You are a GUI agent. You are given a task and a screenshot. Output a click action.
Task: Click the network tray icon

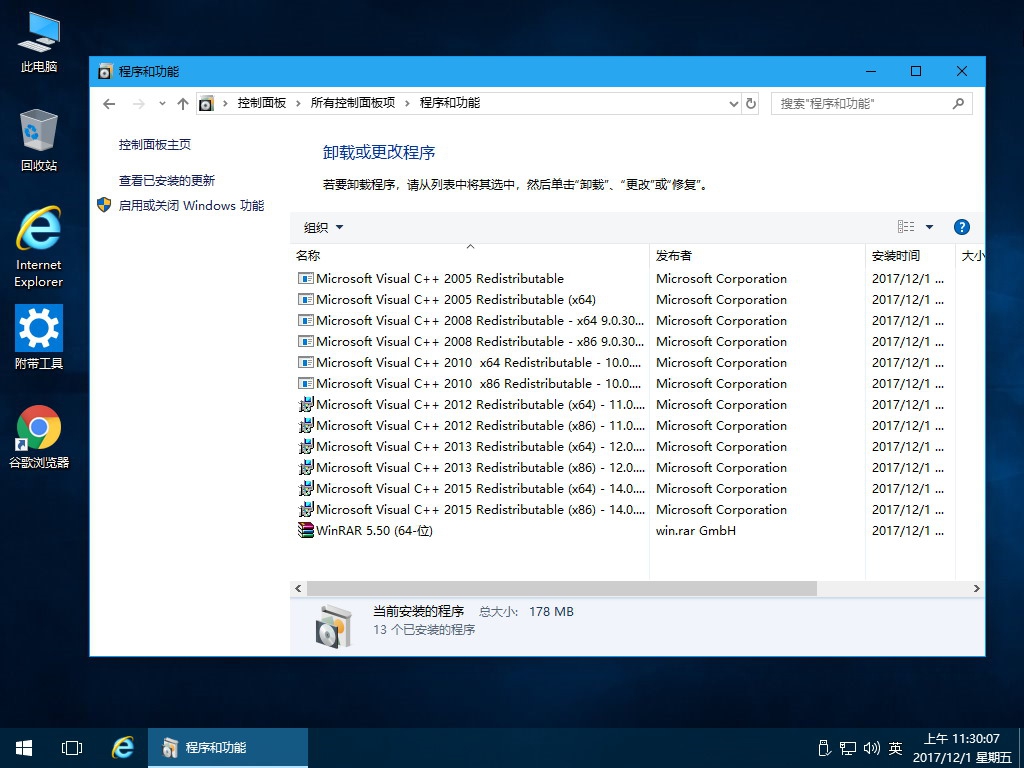[x=848, y=748]
